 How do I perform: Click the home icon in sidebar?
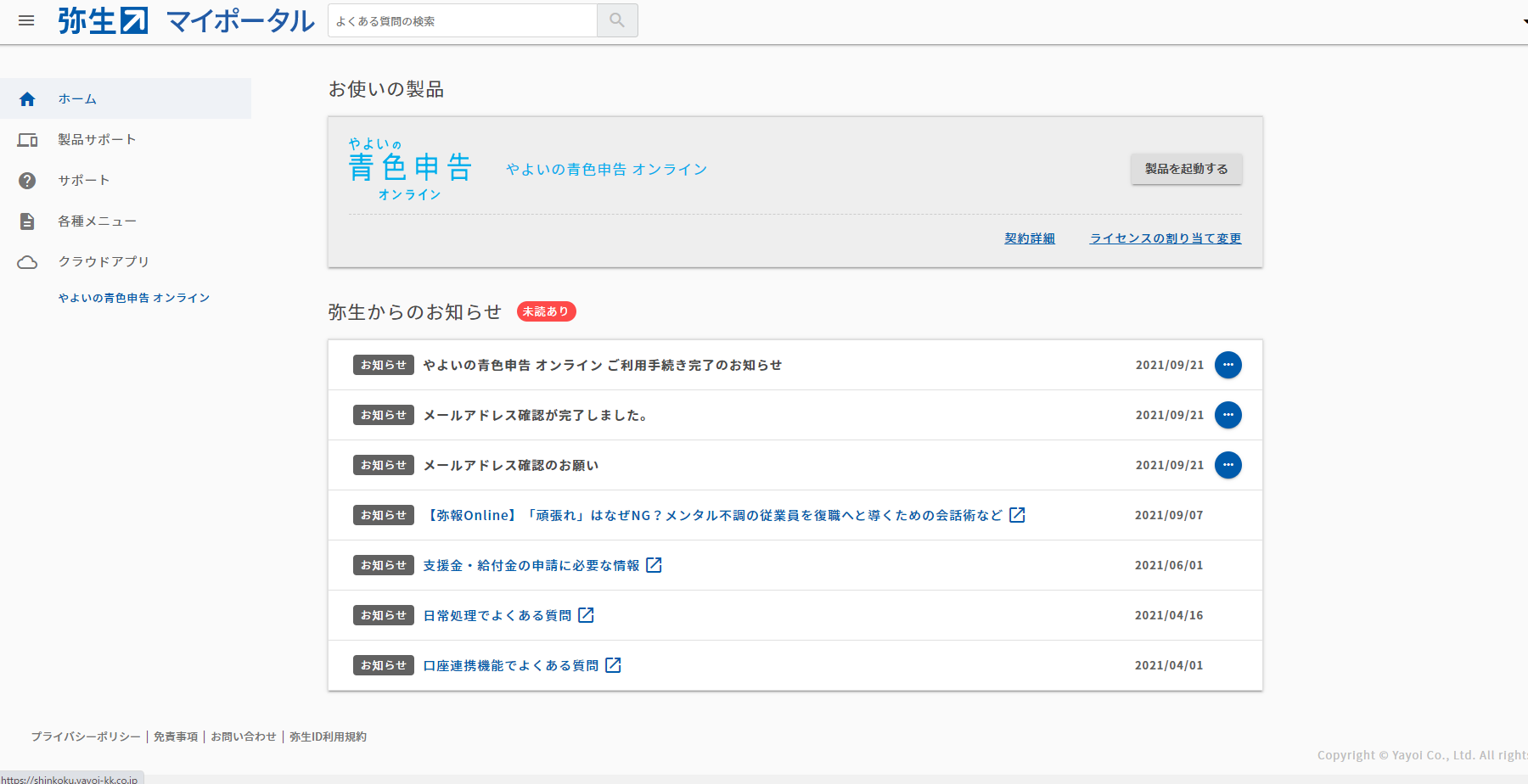[x=27, y=99]
